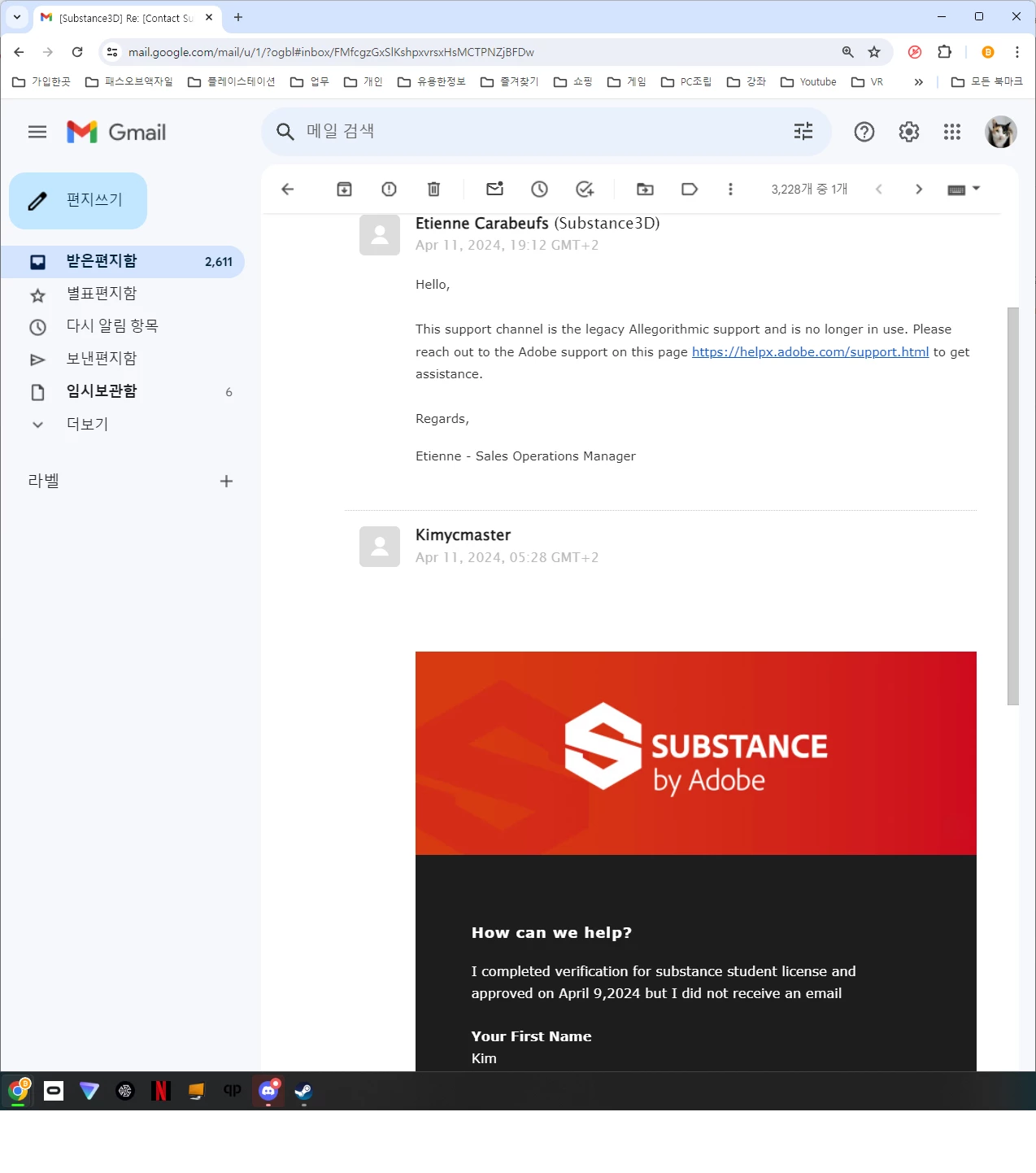Report this message as spam
Viewport: 1036px width, 1173px height.
pos(389,190)
